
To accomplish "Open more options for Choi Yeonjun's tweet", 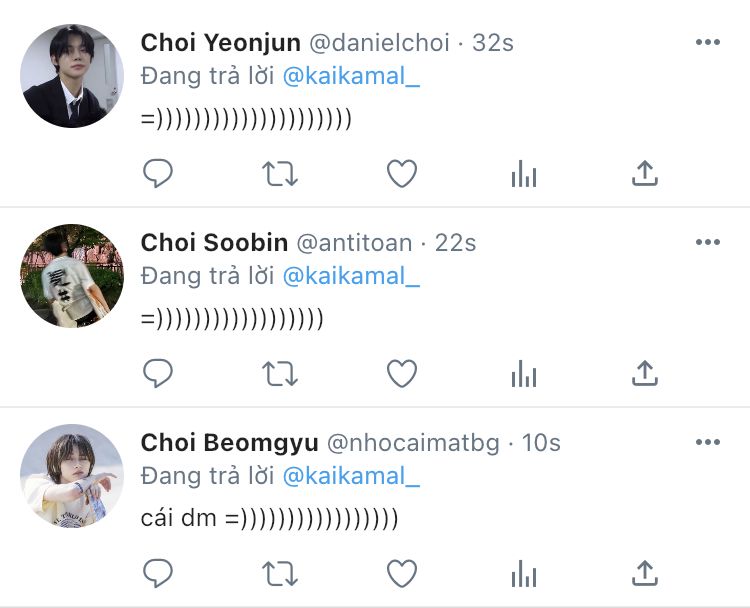I will [707, 42].
